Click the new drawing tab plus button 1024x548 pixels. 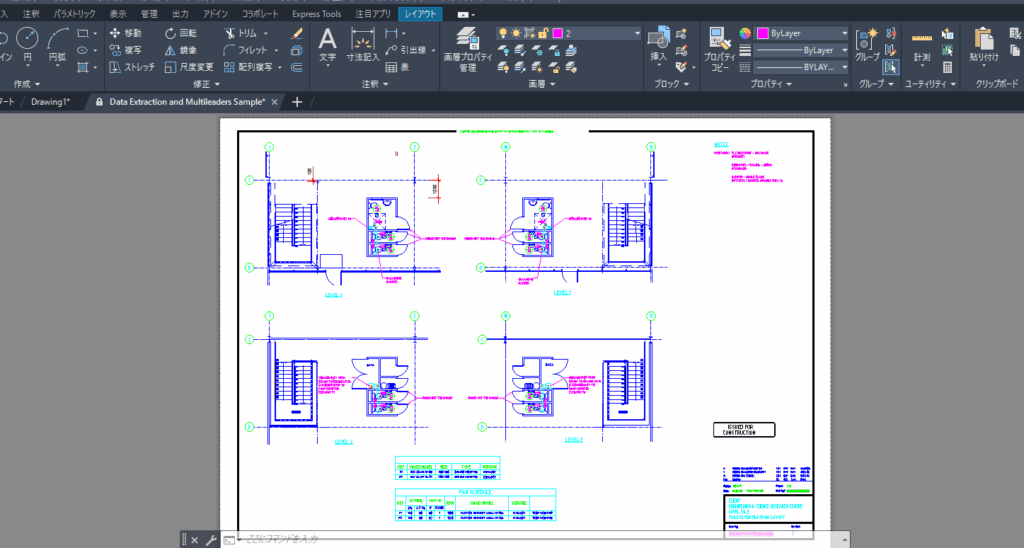(297, 102)
